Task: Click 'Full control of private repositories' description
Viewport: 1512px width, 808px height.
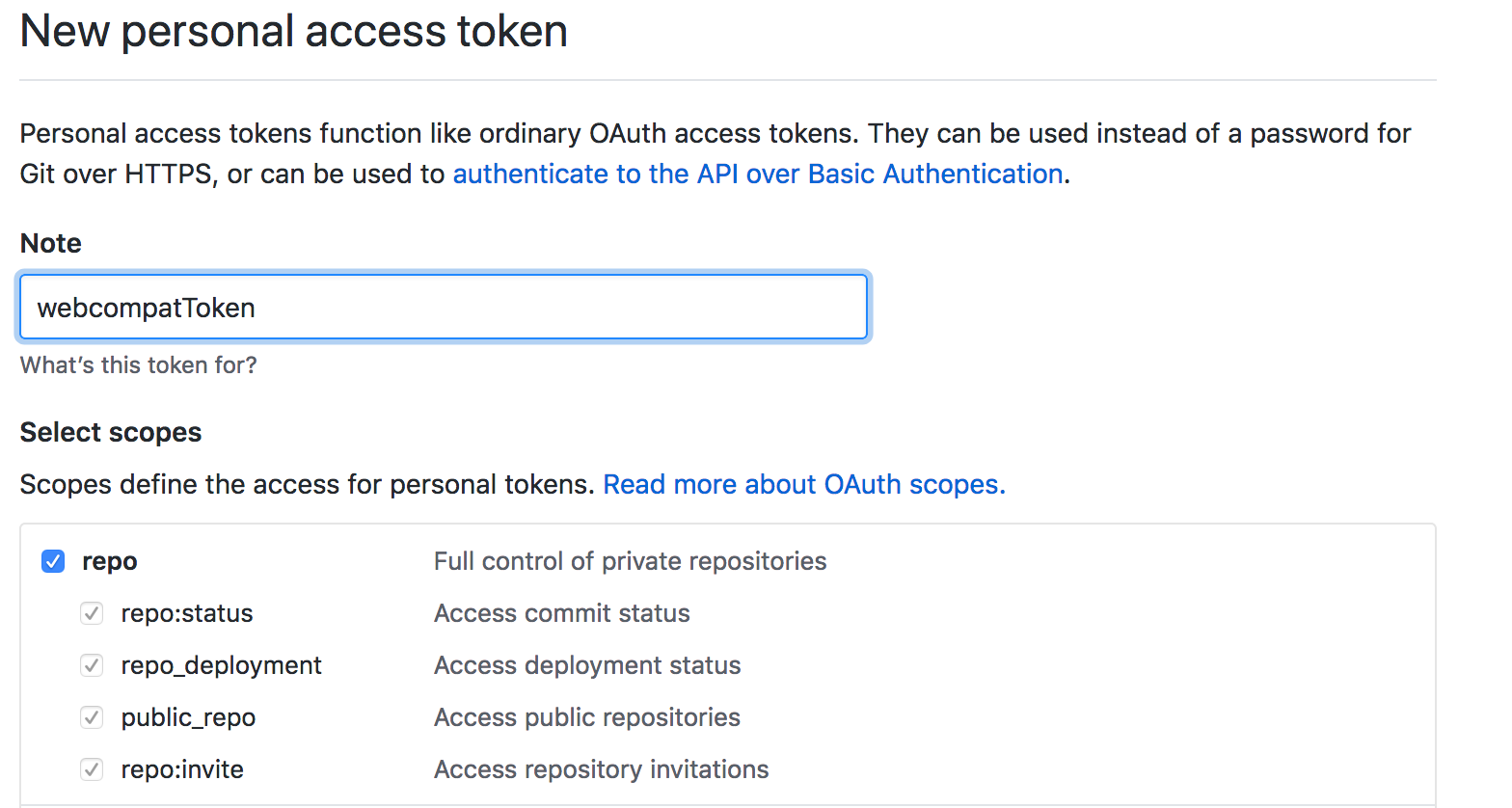Action: [631, 561]
